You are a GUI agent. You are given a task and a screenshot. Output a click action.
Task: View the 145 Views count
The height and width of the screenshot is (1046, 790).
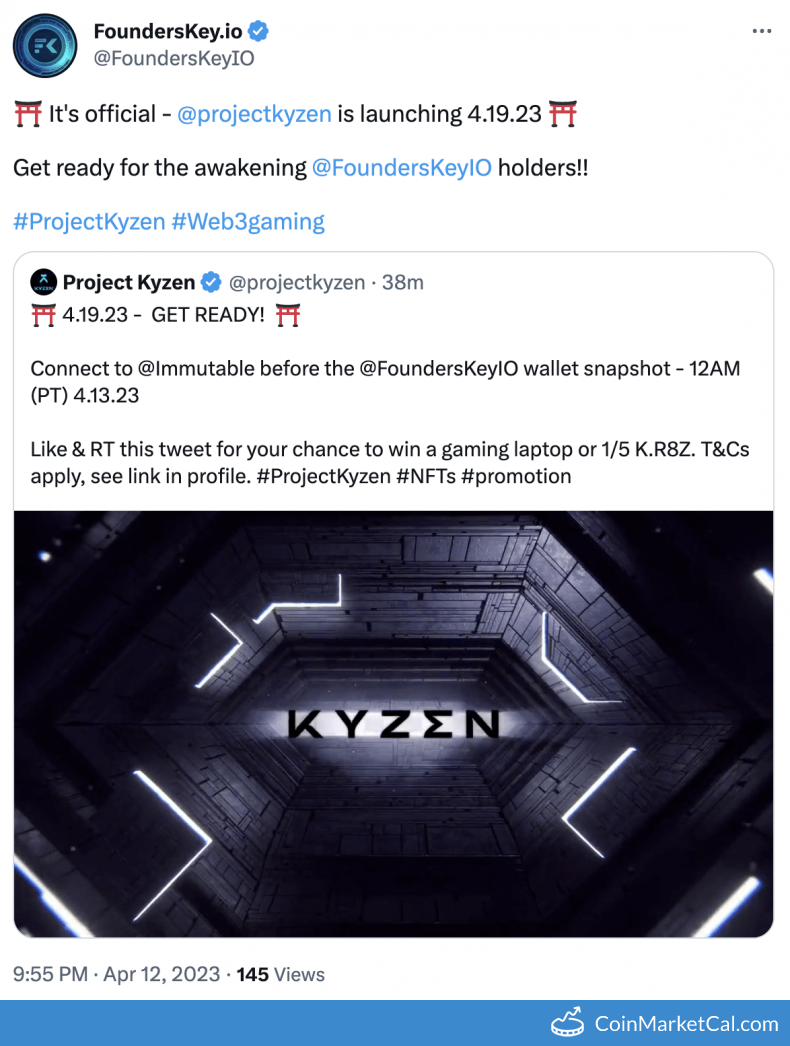coord(280,974)
